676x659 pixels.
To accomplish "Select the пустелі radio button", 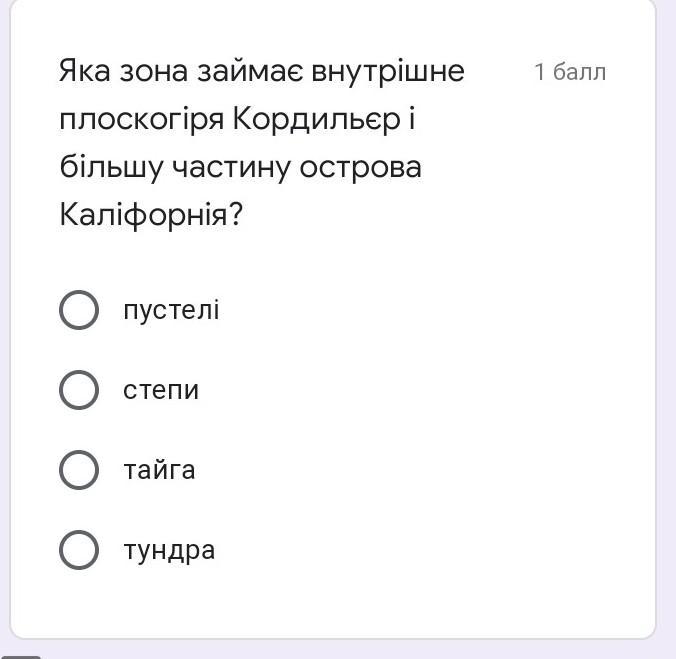I will pos(79,310).
